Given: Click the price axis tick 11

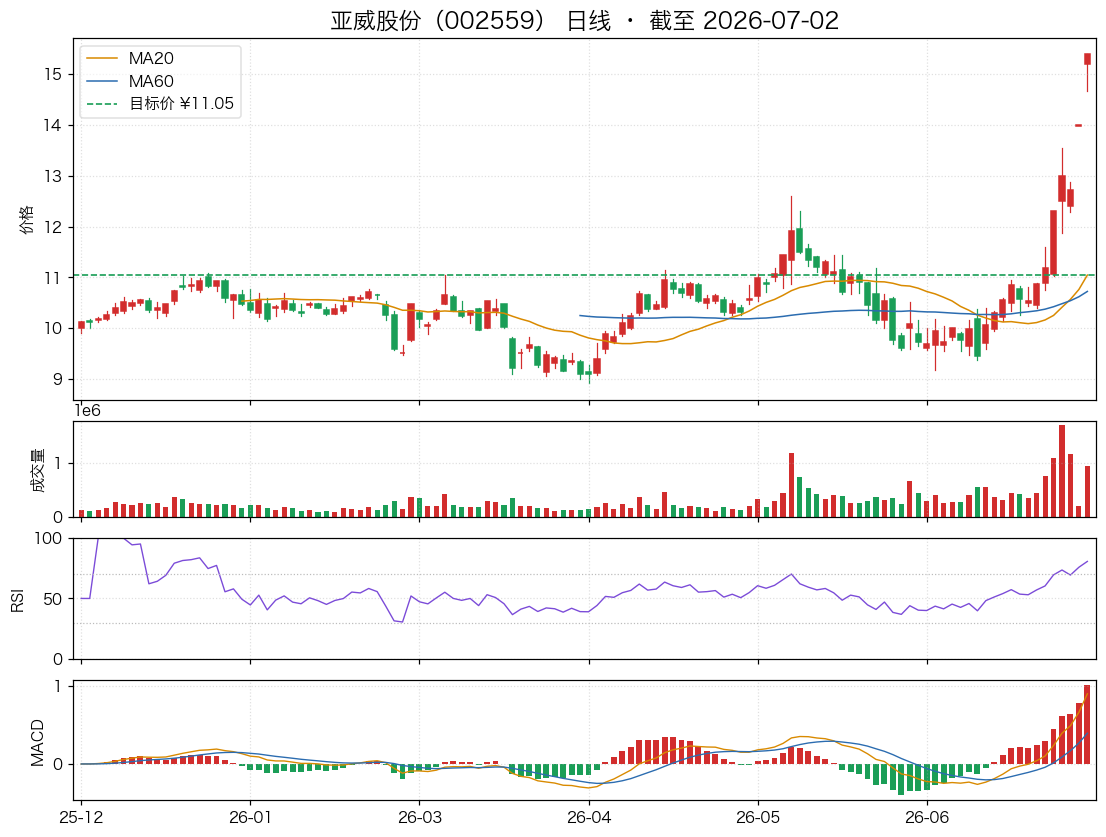Looking at the screenshot, I should [53, 278].
